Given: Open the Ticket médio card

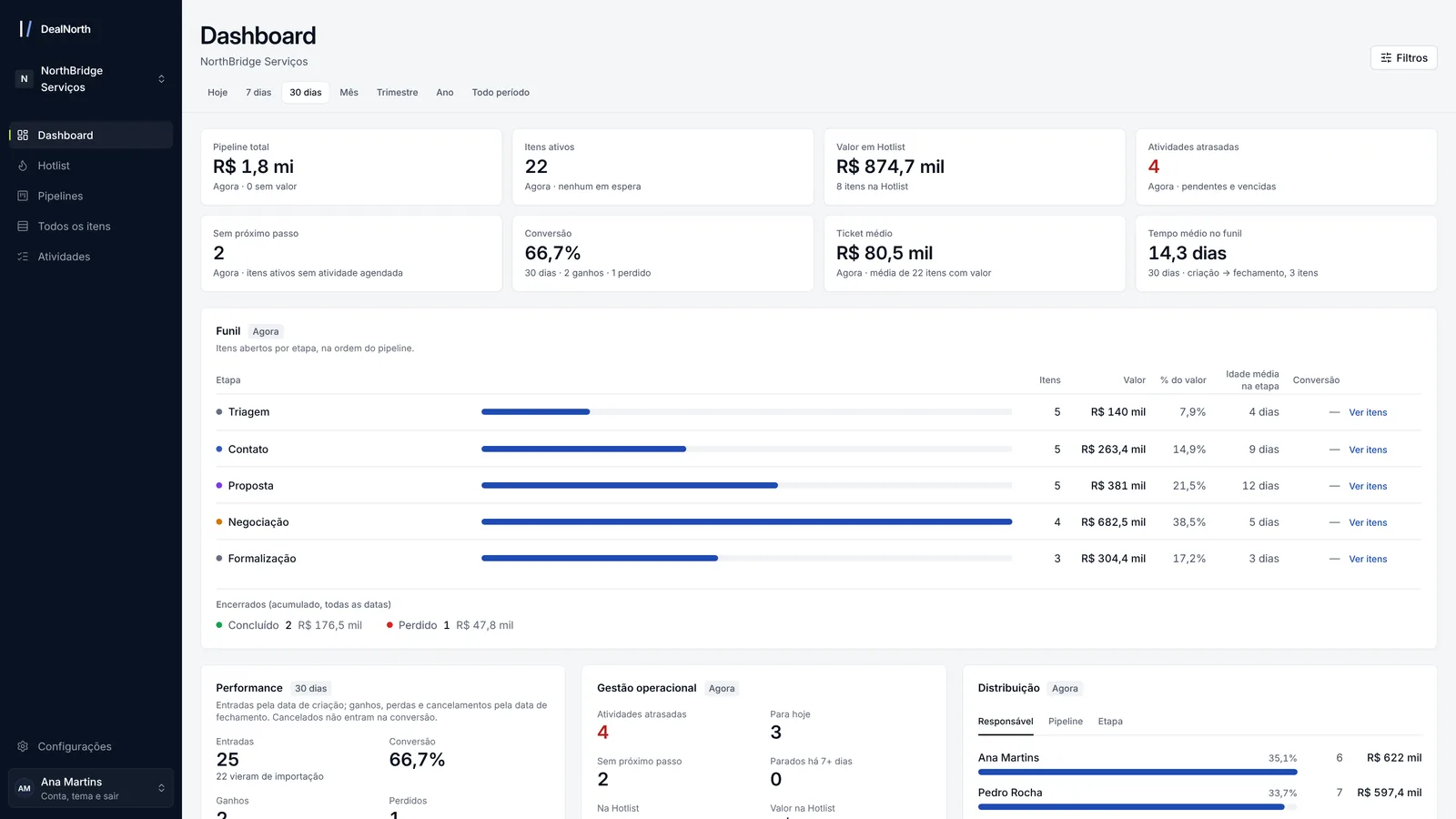Looking at the screenshot, I should coord(975,253).
